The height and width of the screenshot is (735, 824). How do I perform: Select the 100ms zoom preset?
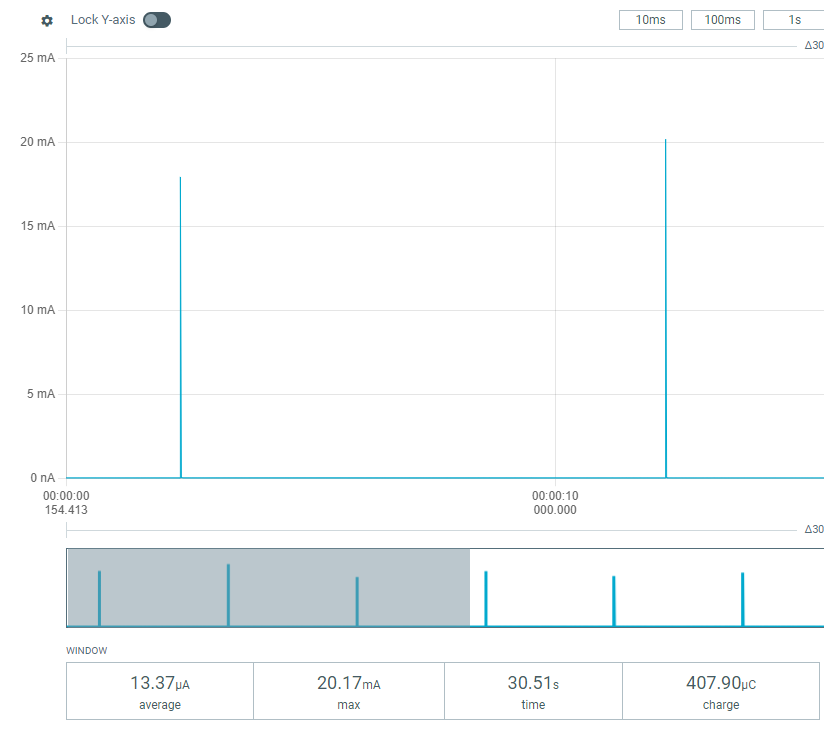coord(722,20)
